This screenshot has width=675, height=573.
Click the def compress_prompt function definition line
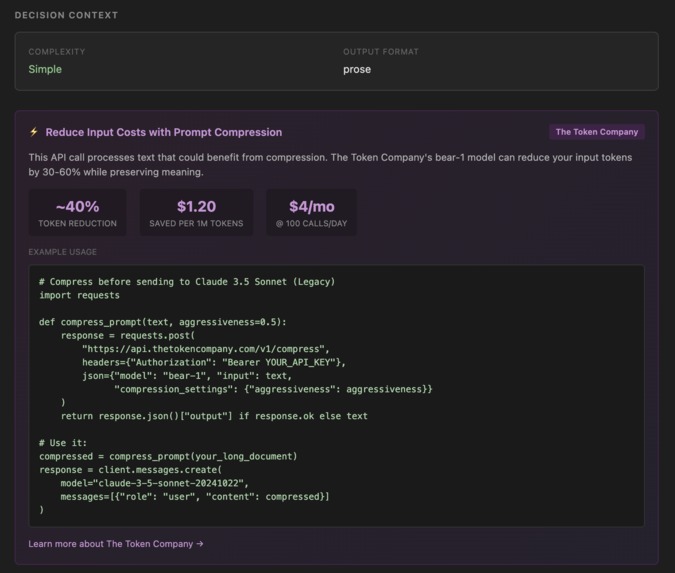pos(163,322)
